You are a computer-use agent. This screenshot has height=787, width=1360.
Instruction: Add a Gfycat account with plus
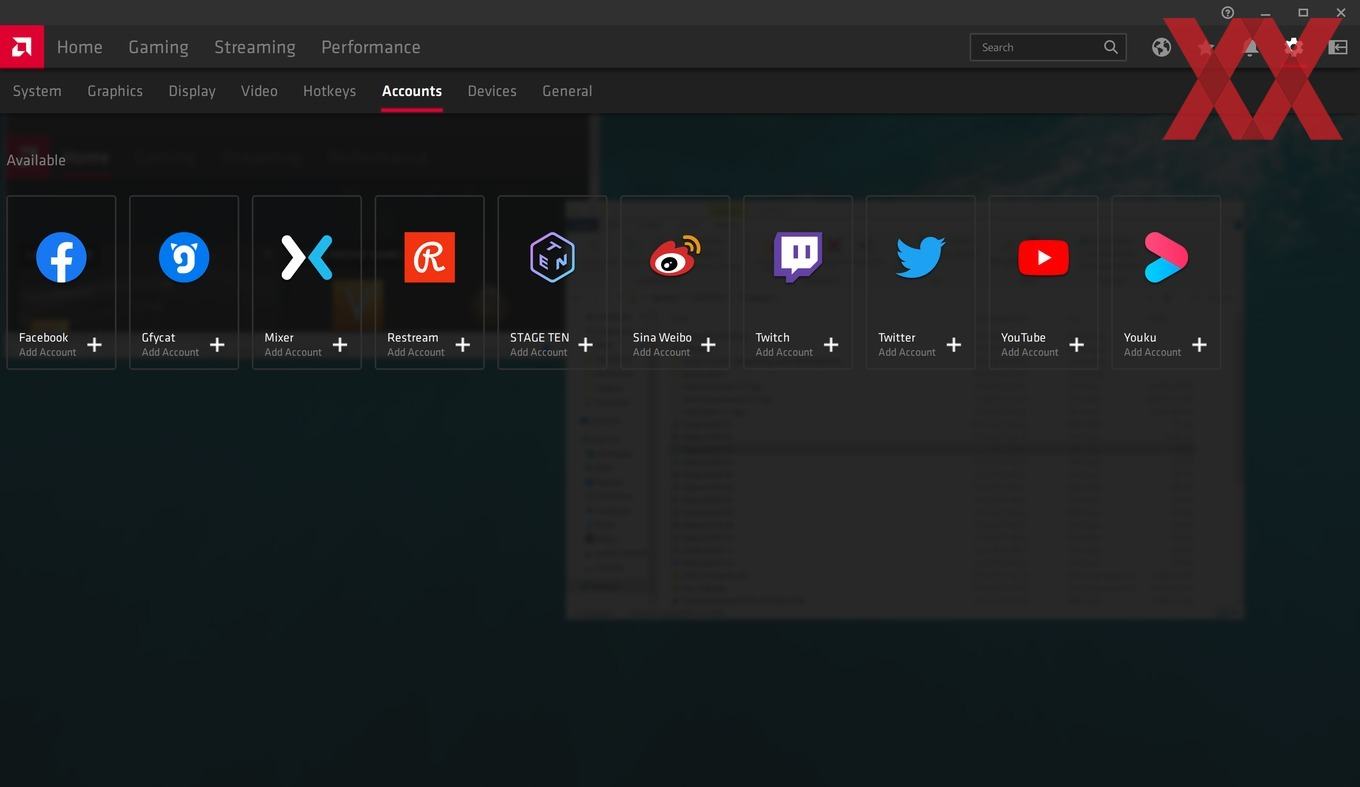coord(217,345)
